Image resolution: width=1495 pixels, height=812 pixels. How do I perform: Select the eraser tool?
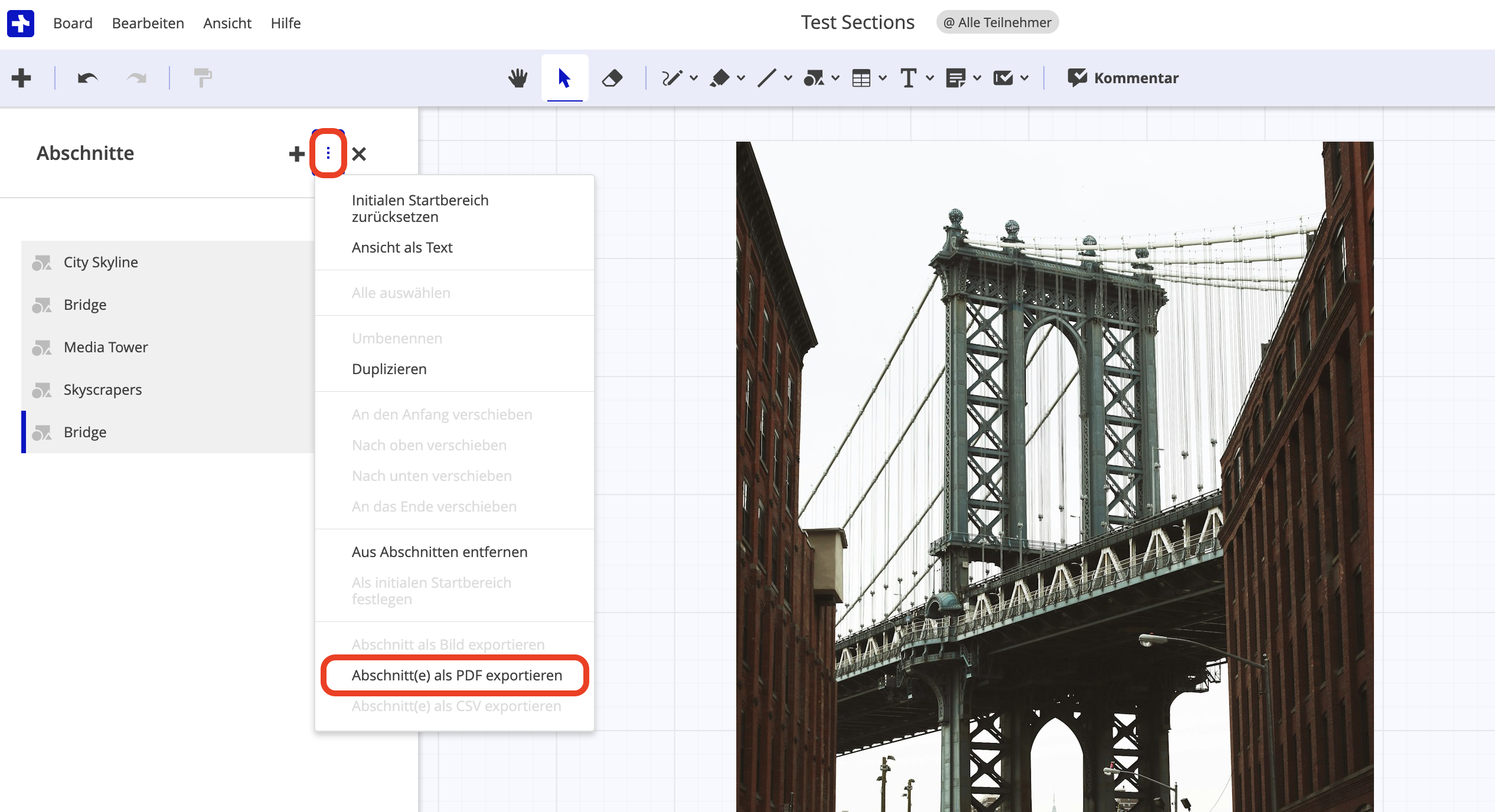pos(612,78)
